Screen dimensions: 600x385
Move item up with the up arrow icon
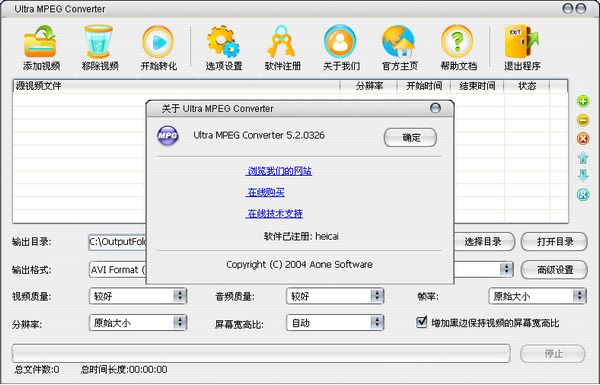tap(583, 158)
